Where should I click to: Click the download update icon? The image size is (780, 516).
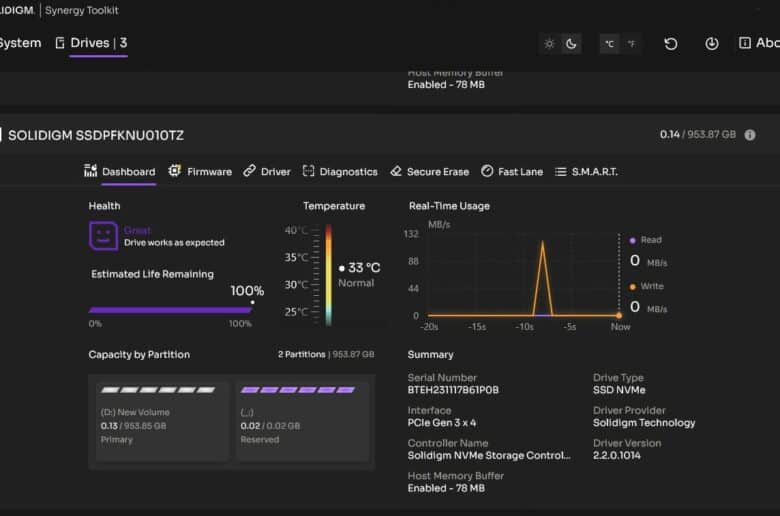[712, 44]
